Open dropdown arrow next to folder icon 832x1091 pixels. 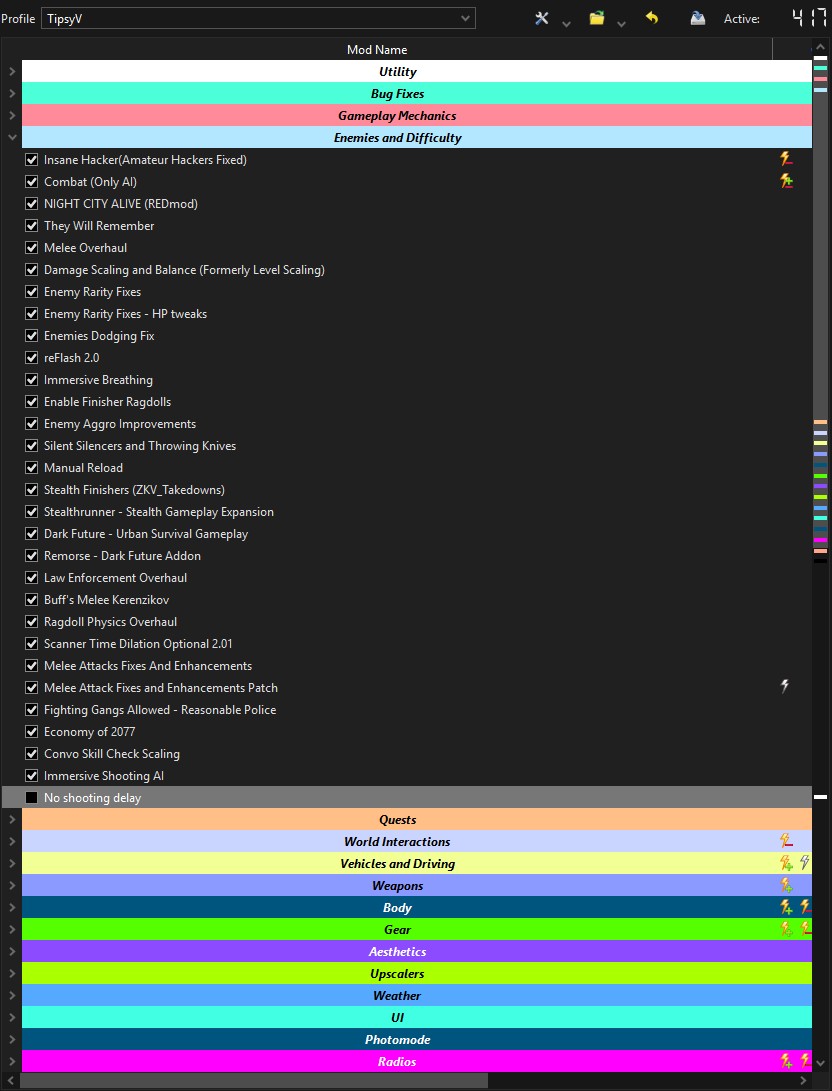click(621, 24)
